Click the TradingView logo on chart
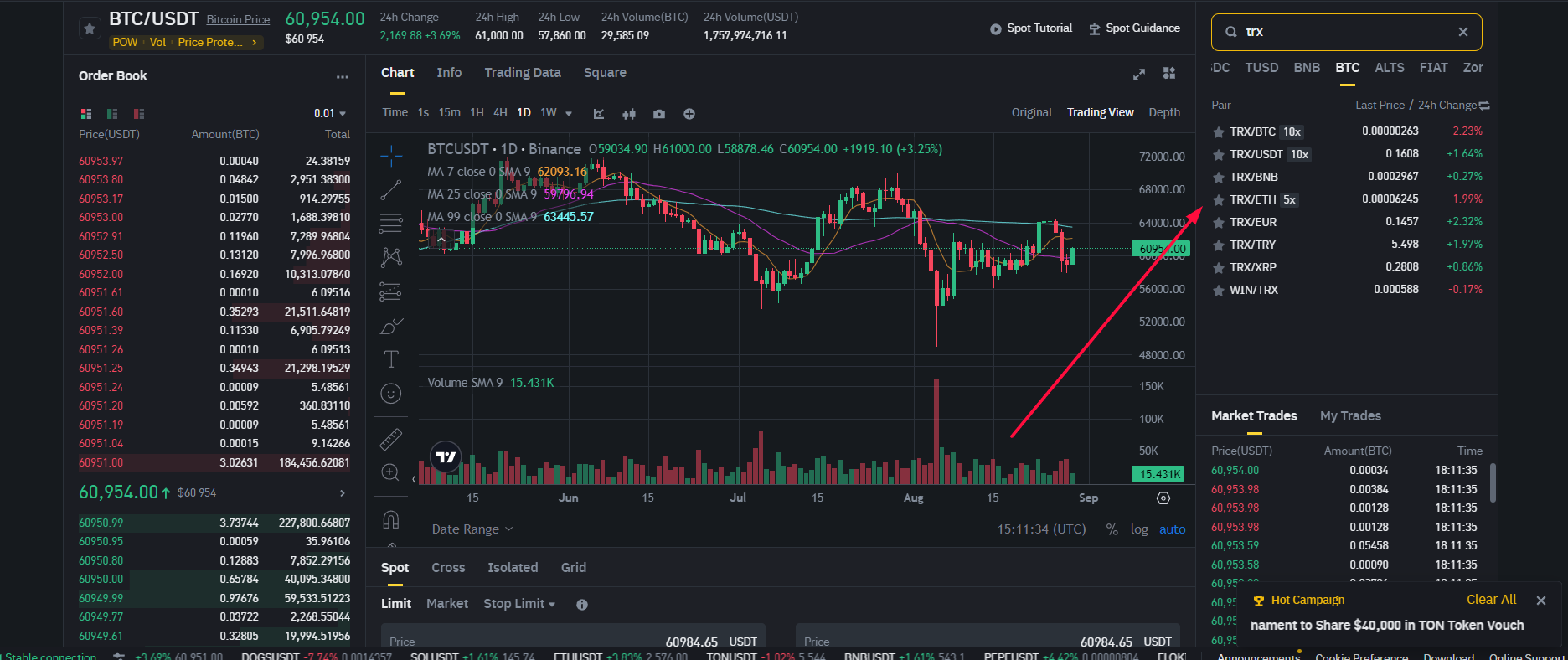Image resolution: width=1568 pixels, height=660 pixels. click(446, 456)
